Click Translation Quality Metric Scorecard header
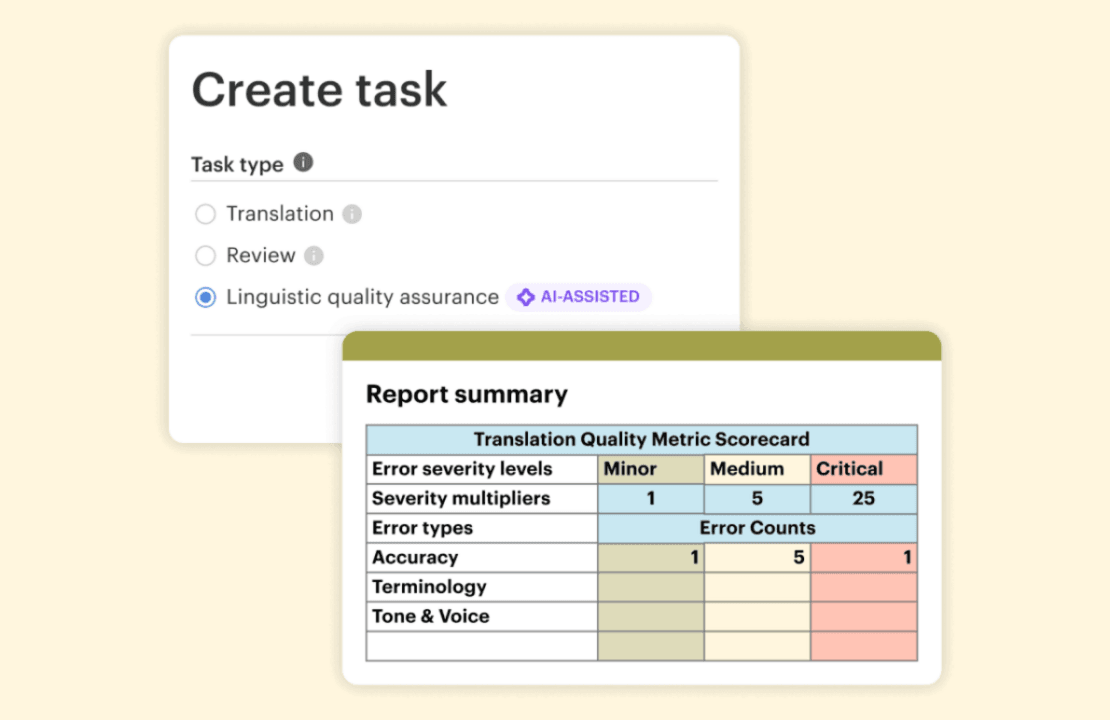This screenshot has width=1110, height=720. pos(641,439)
